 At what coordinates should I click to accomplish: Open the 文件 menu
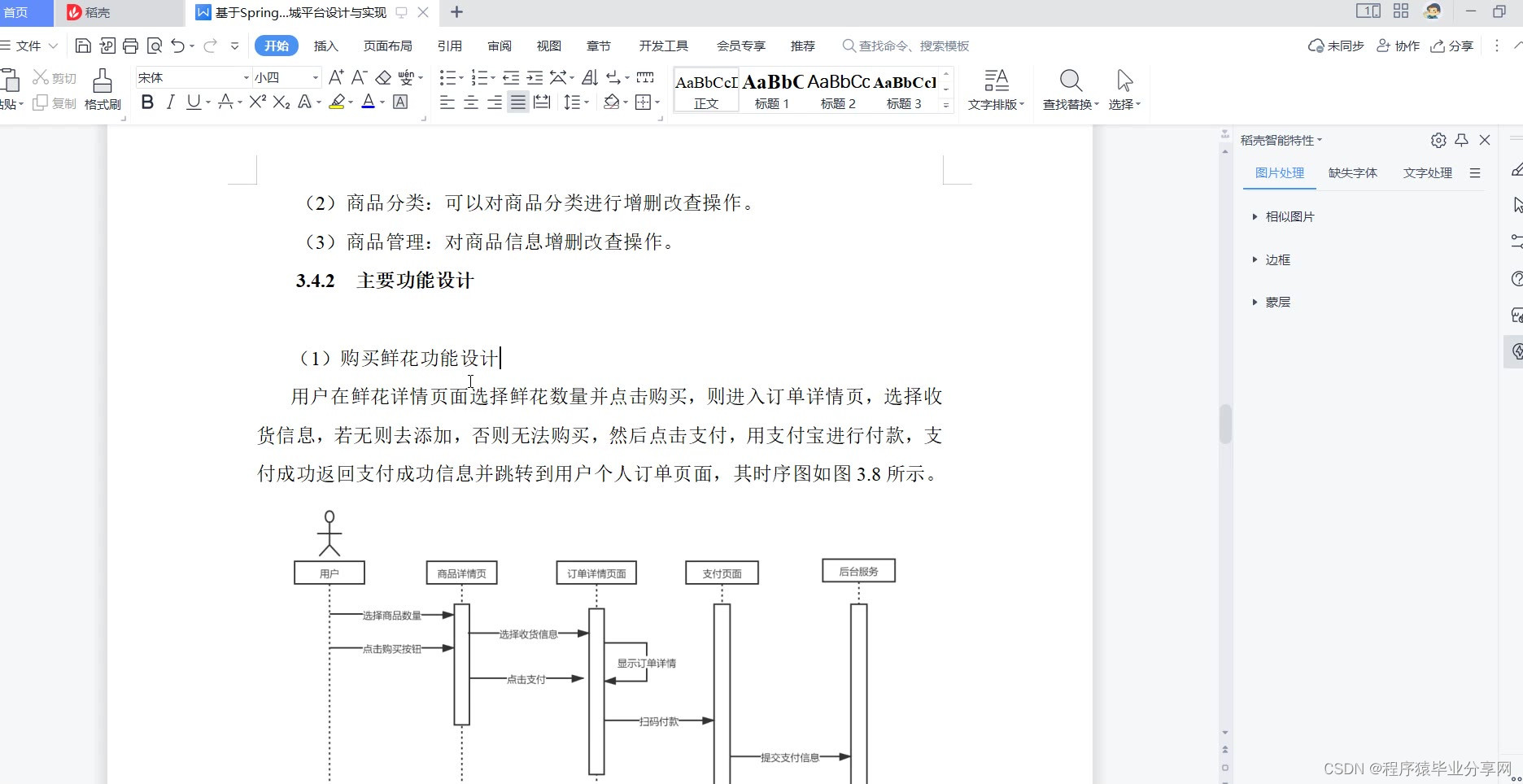(x=28, y=46)
